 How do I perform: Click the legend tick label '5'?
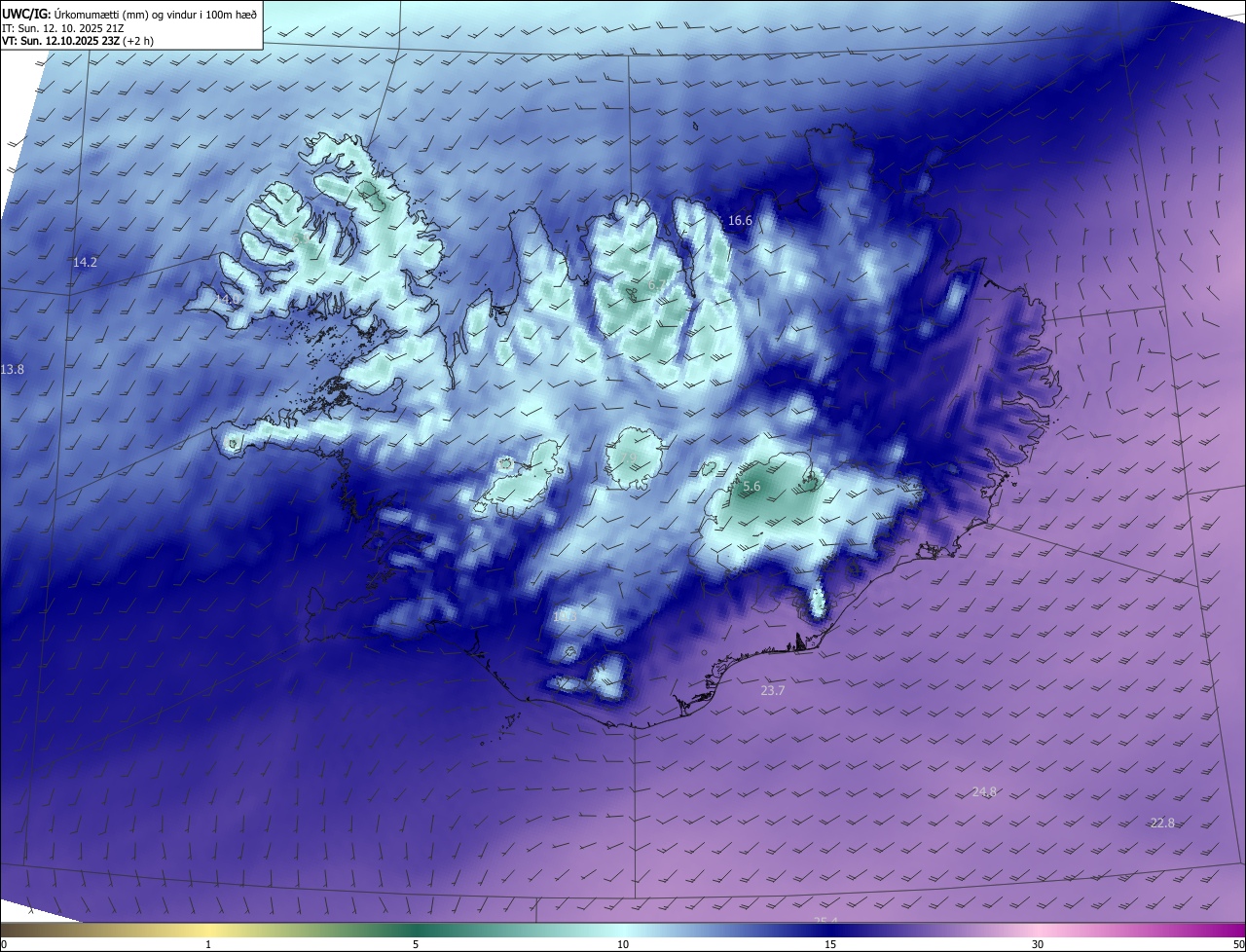[x=416, y=944]
